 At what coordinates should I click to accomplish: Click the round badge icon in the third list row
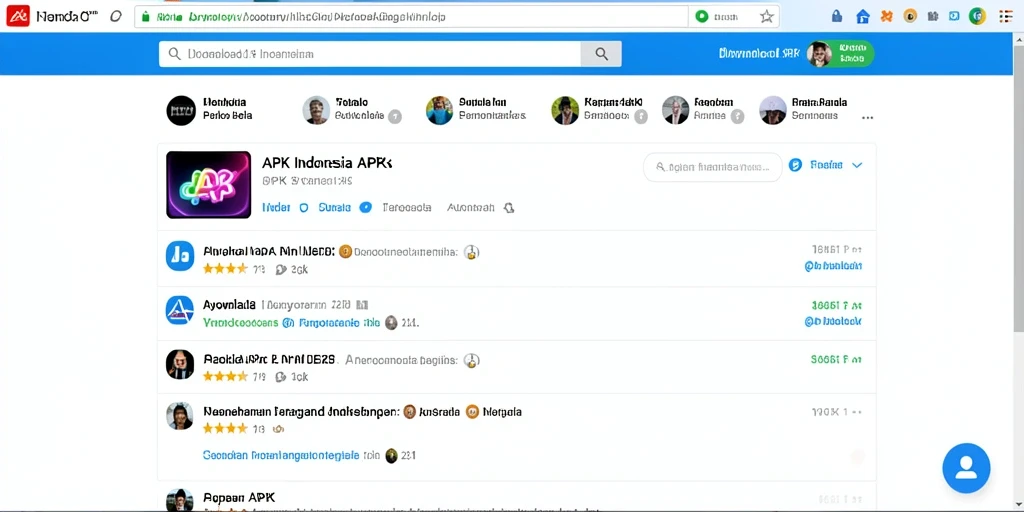[472, 360]
